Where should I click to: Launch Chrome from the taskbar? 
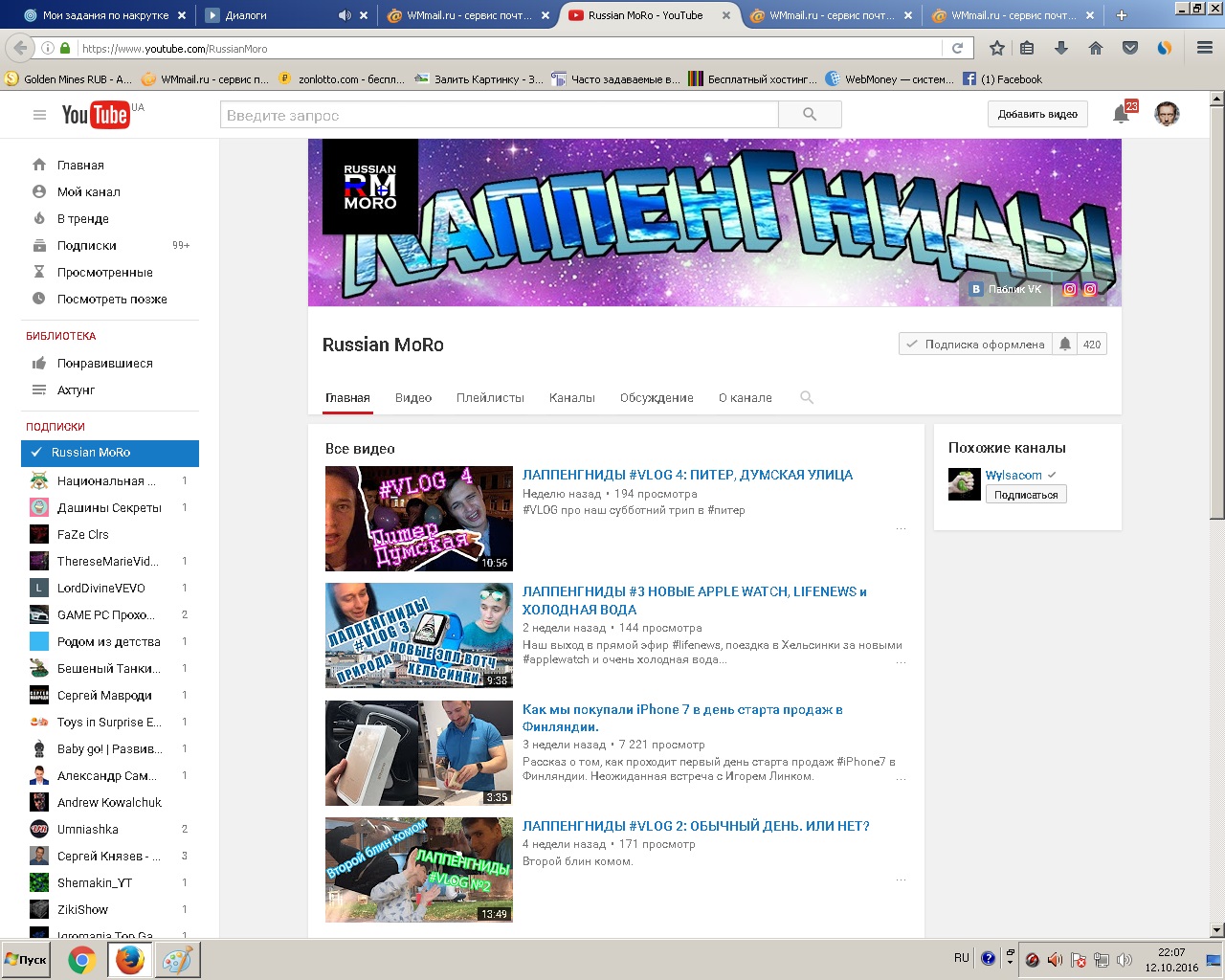82,959
